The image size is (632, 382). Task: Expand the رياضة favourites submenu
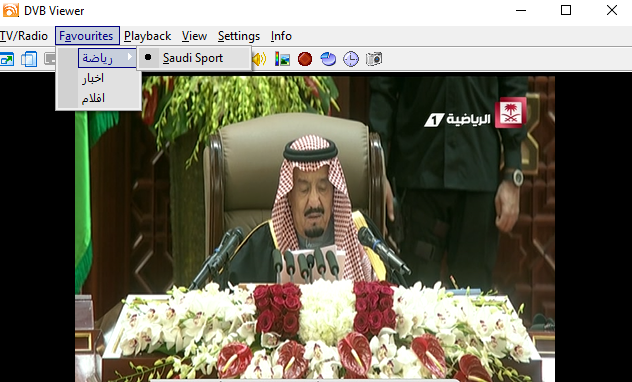[x=108, y=58]
